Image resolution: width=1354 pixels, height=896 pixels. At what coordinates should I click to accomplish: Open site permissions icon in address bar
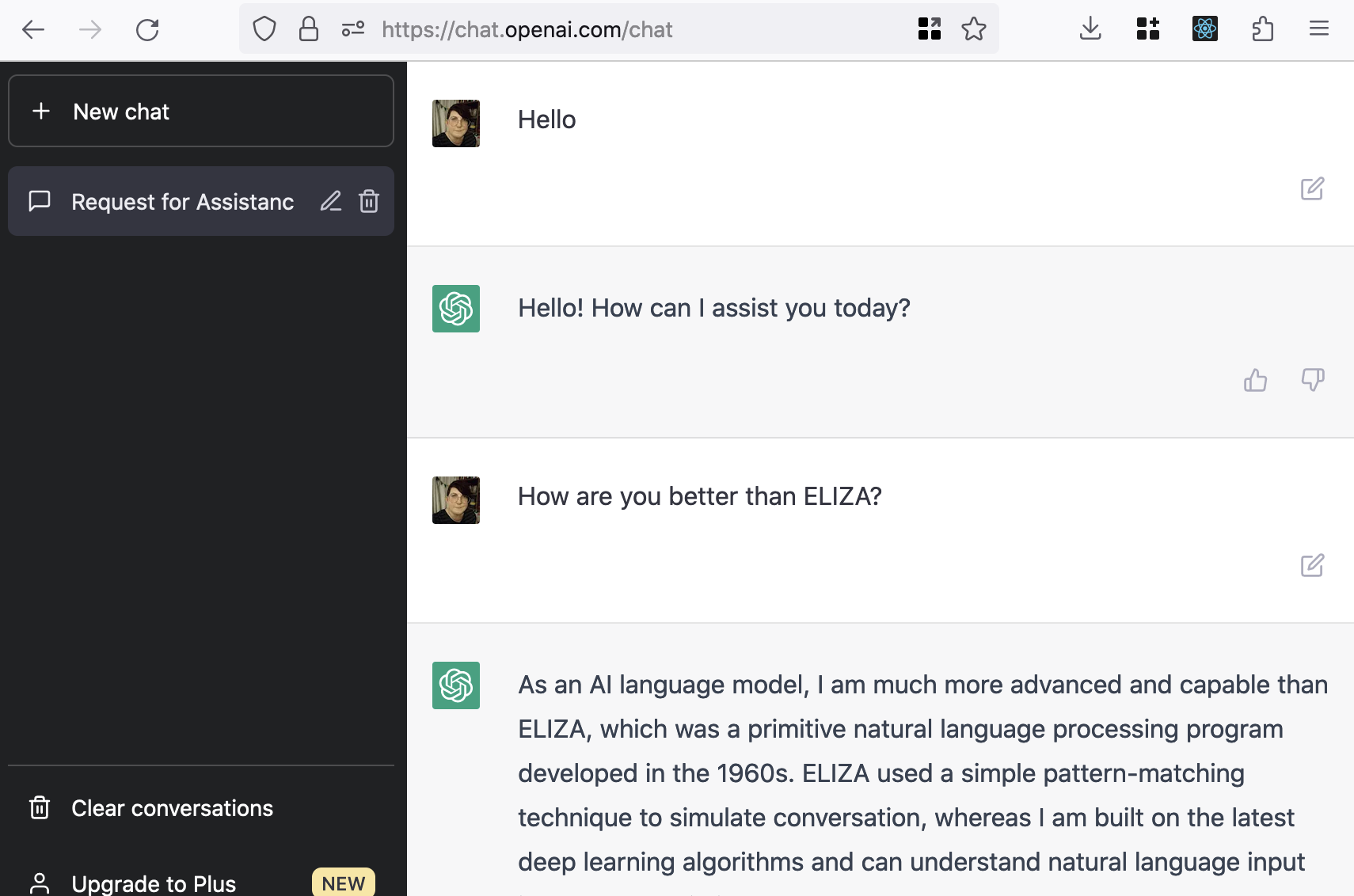pos(353,29)
